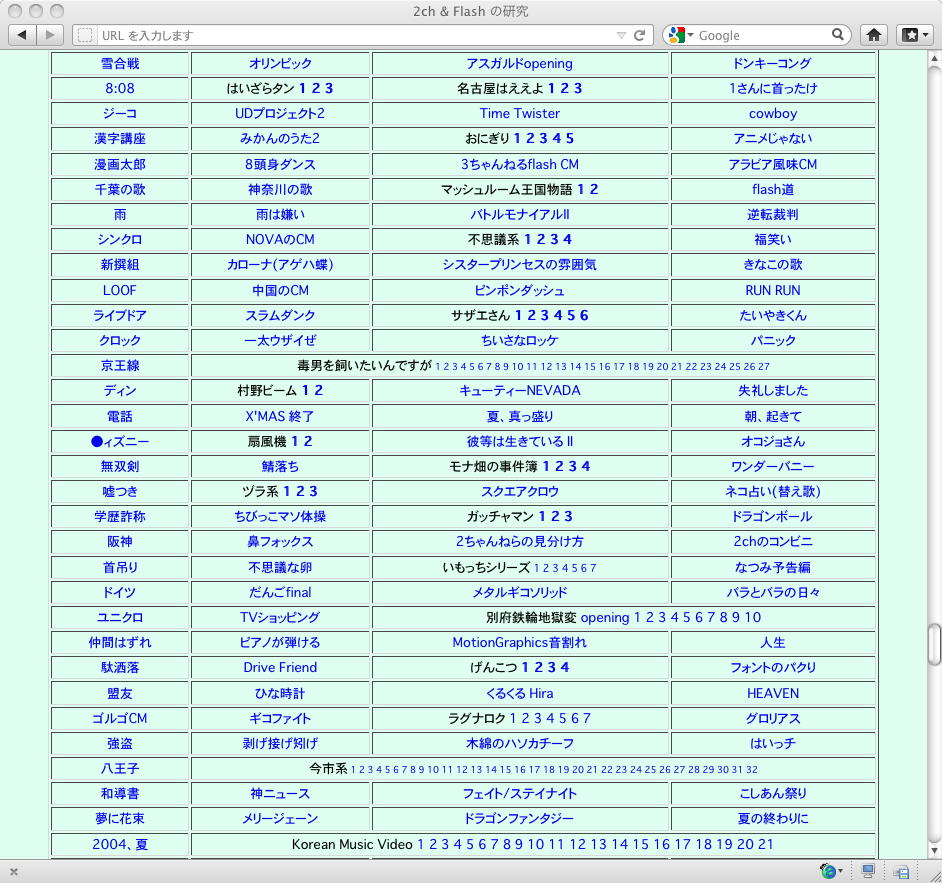Screen dimensions: 942x883
Task: Open the ドラゴンファンタジー link
Action: tap(520, 819)
